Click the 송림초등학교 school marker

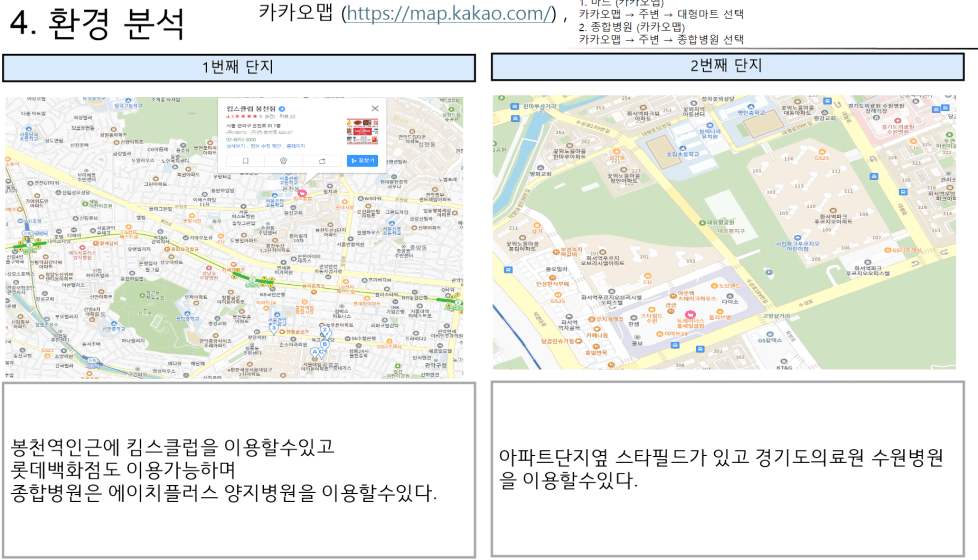(683, 148)
